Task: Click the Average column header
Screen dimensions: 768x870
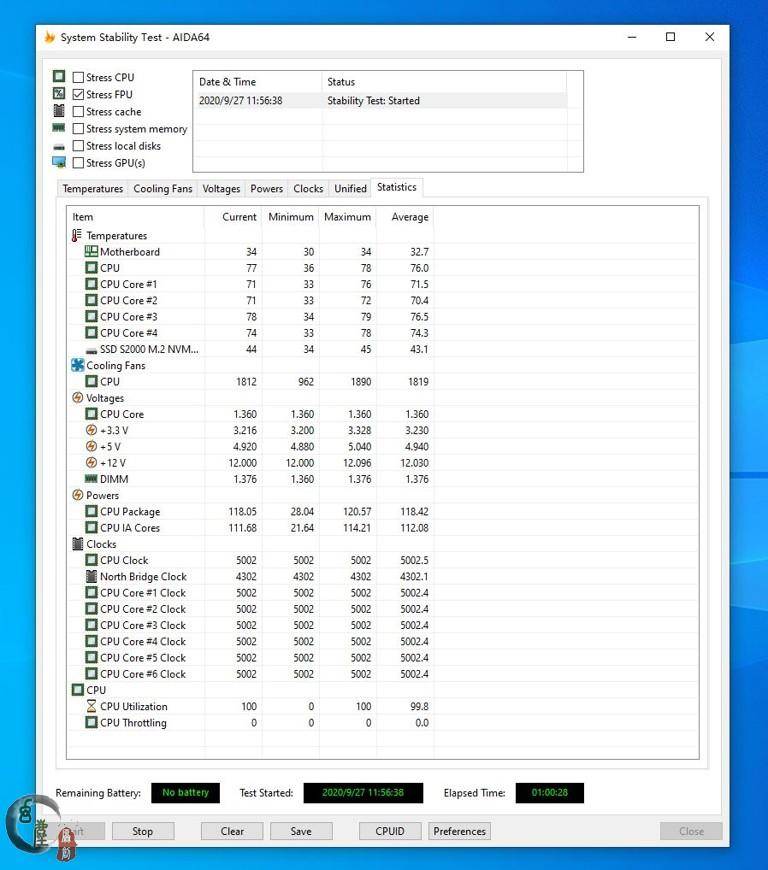Action: click(405, 217)
